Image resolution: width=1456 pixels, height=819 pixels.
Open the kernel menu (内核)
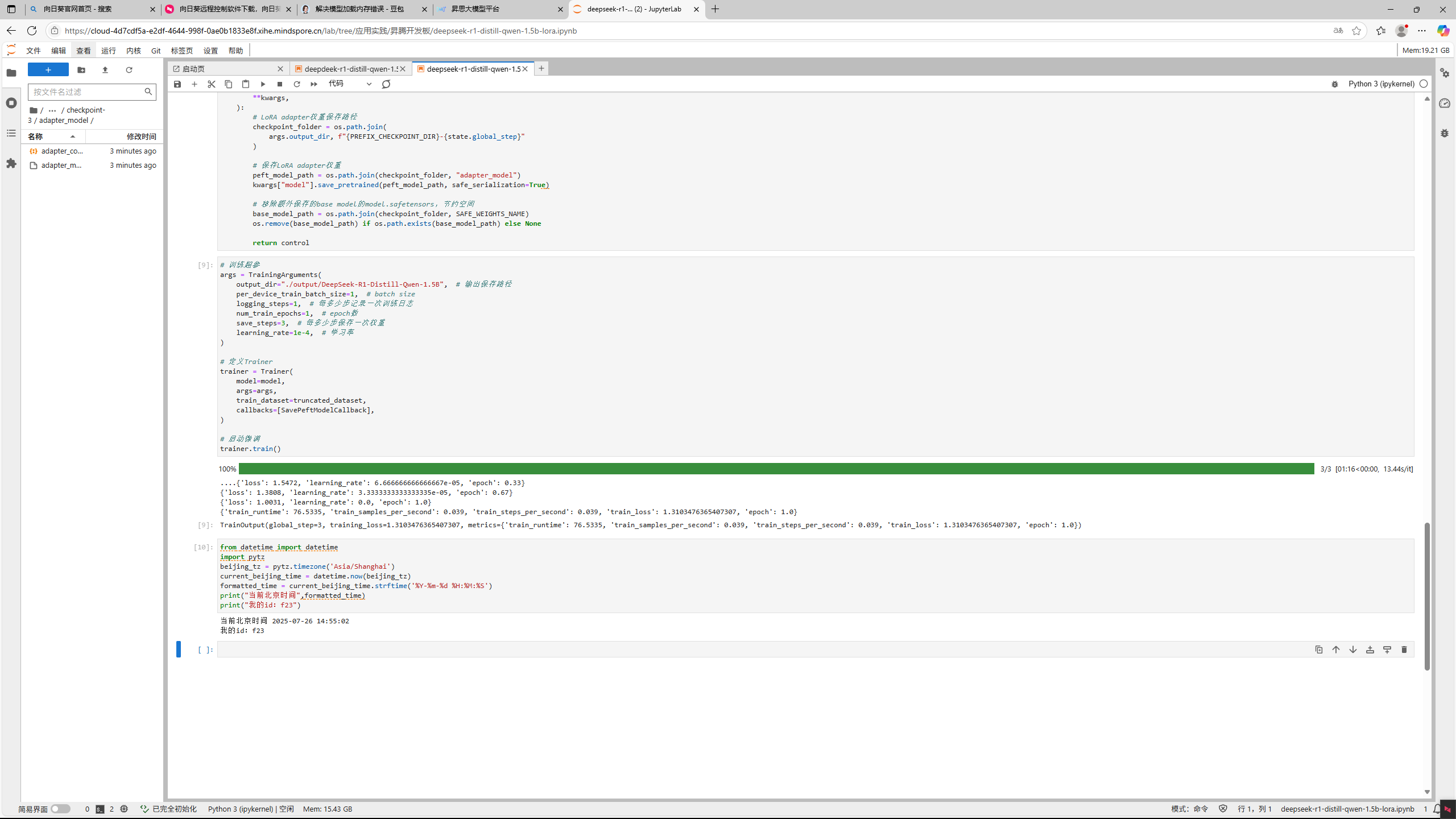(133, 51)
